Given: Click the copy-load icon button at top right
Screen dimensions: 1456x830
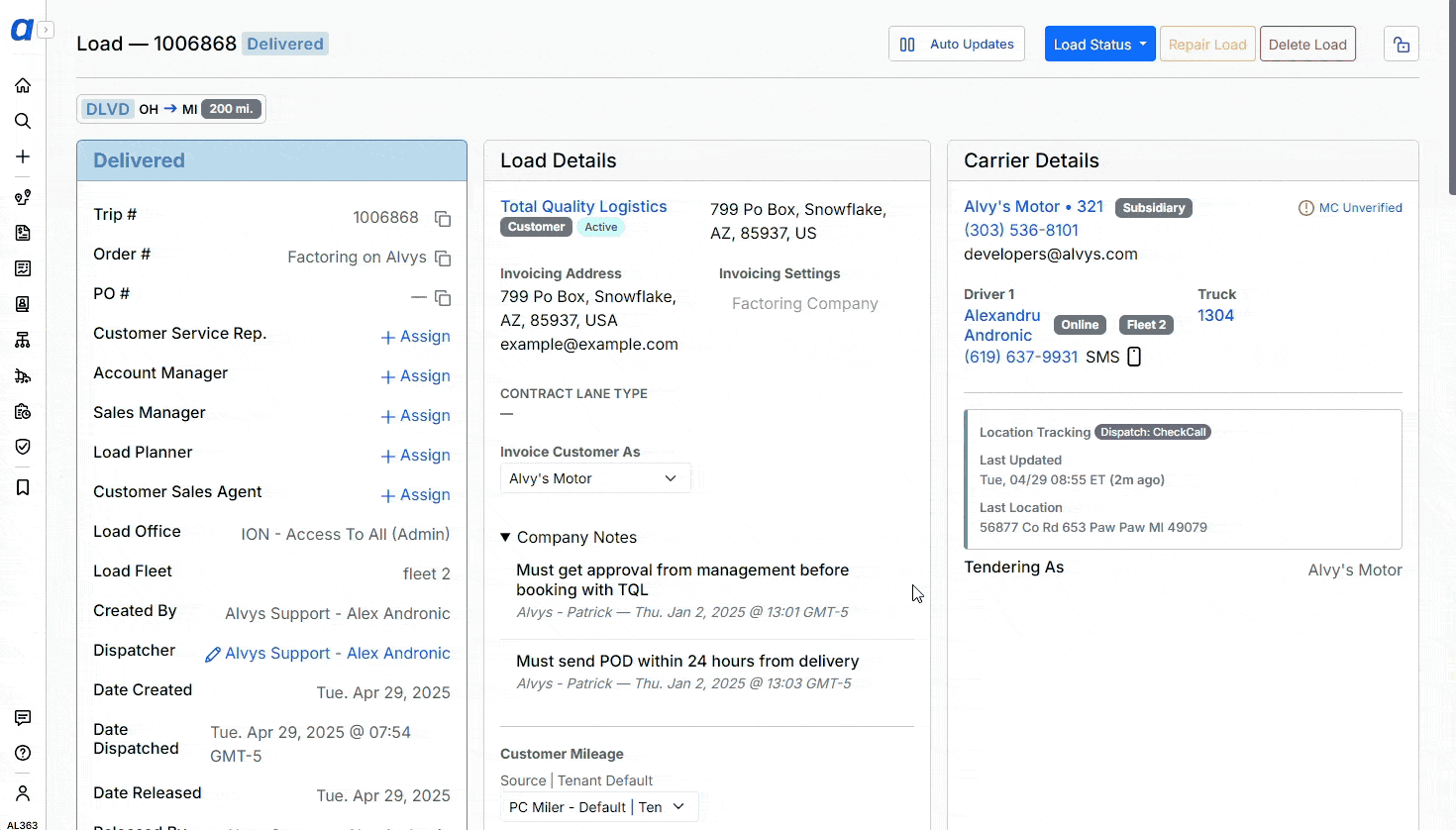Looking at the screenshot, I should click(1402, 45).
